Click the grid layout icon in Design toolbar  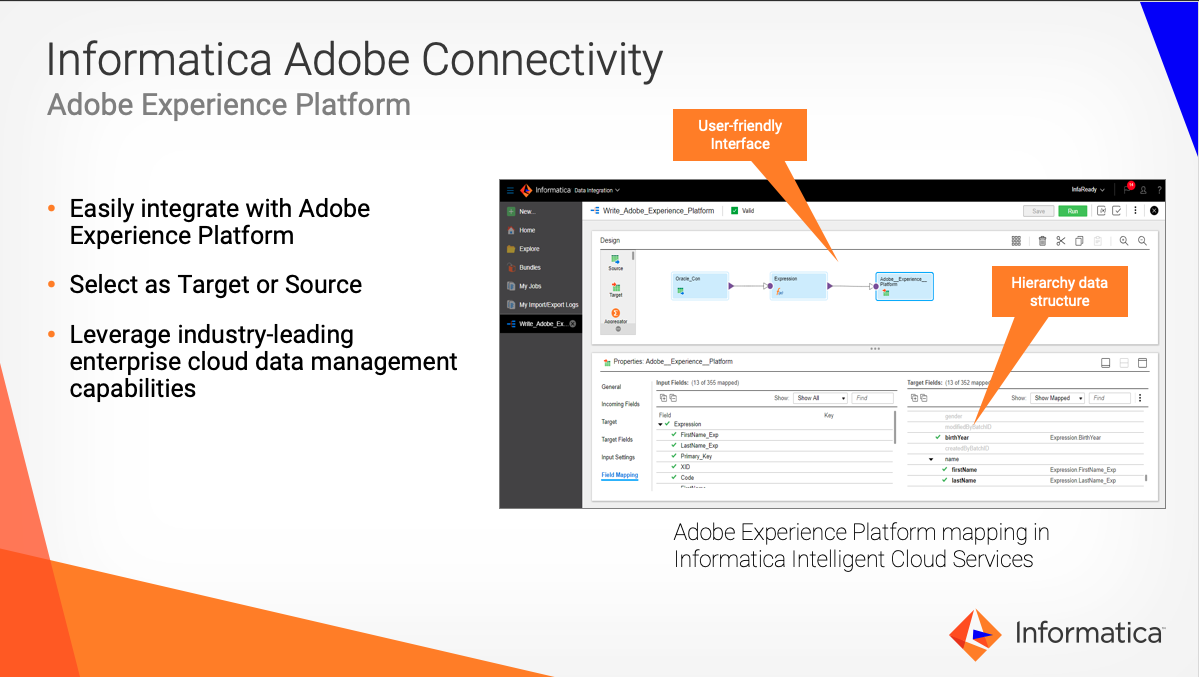pyautogui.click(x=1016, y=241)
